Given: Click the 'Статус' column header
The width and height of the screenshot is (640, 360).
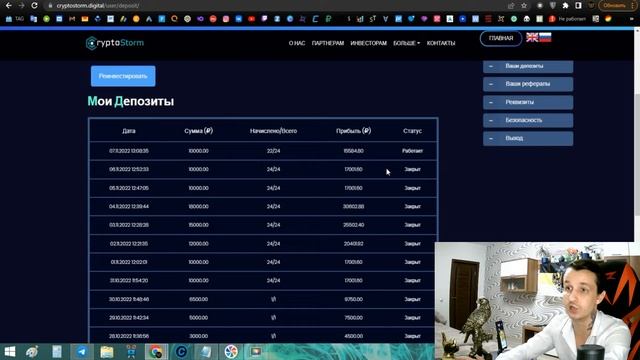Looking at the screenshot, I should pos(412,131).
